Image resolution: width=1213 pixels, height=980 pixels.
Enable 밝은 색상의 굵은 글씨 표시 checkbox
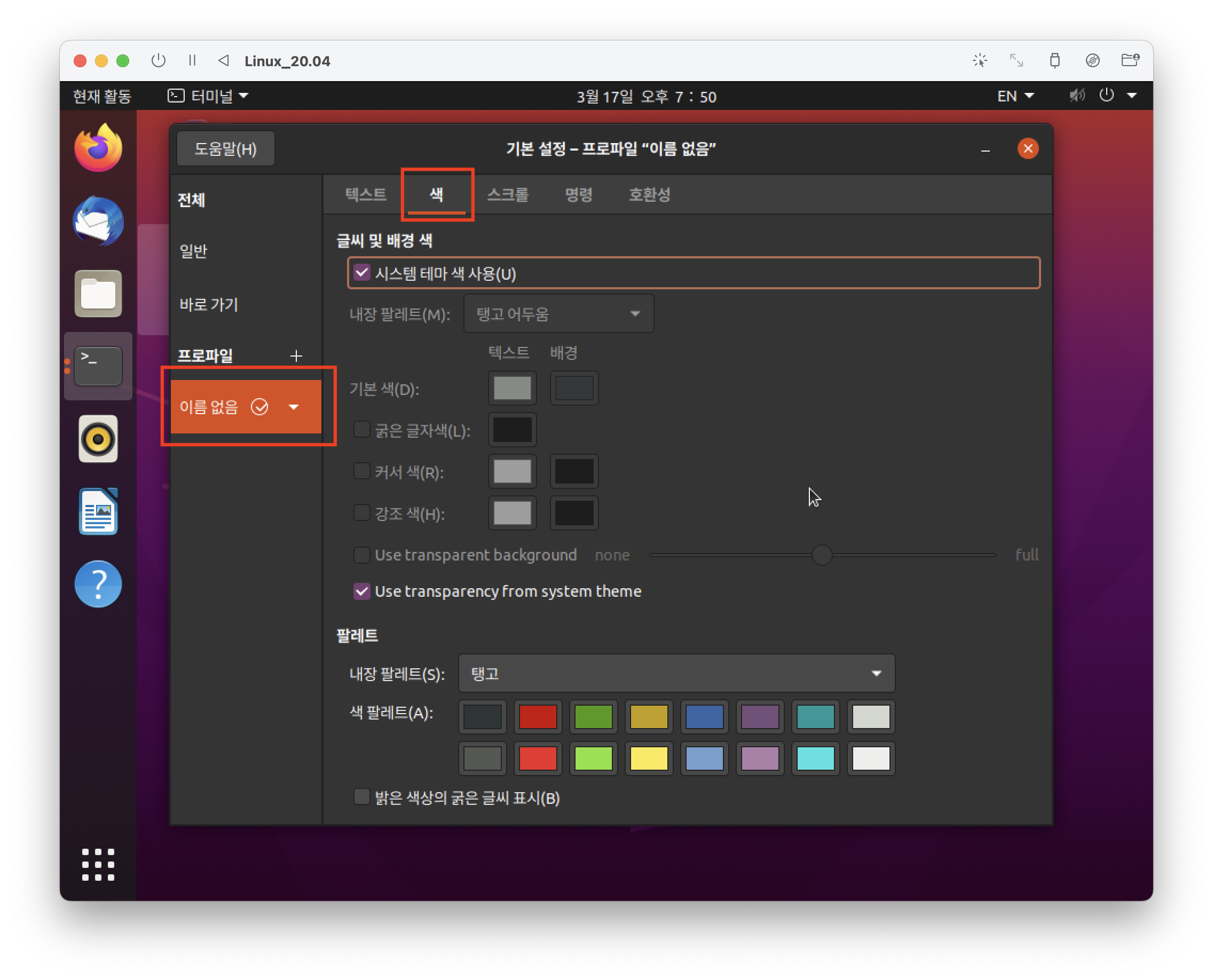361,797
